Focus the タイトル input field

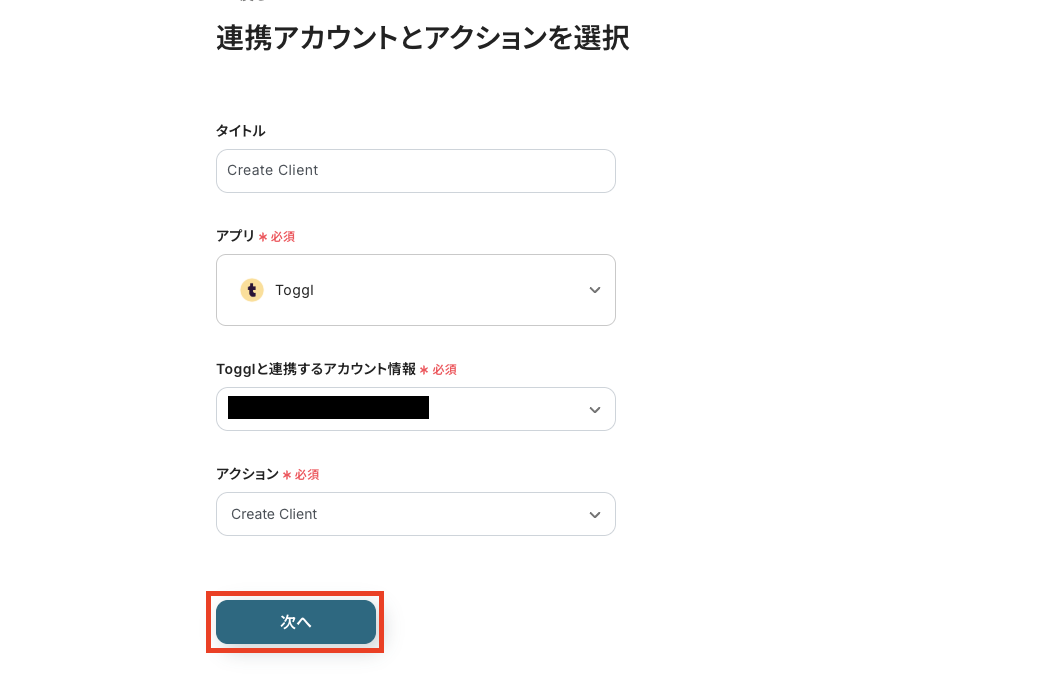(415, 171)
